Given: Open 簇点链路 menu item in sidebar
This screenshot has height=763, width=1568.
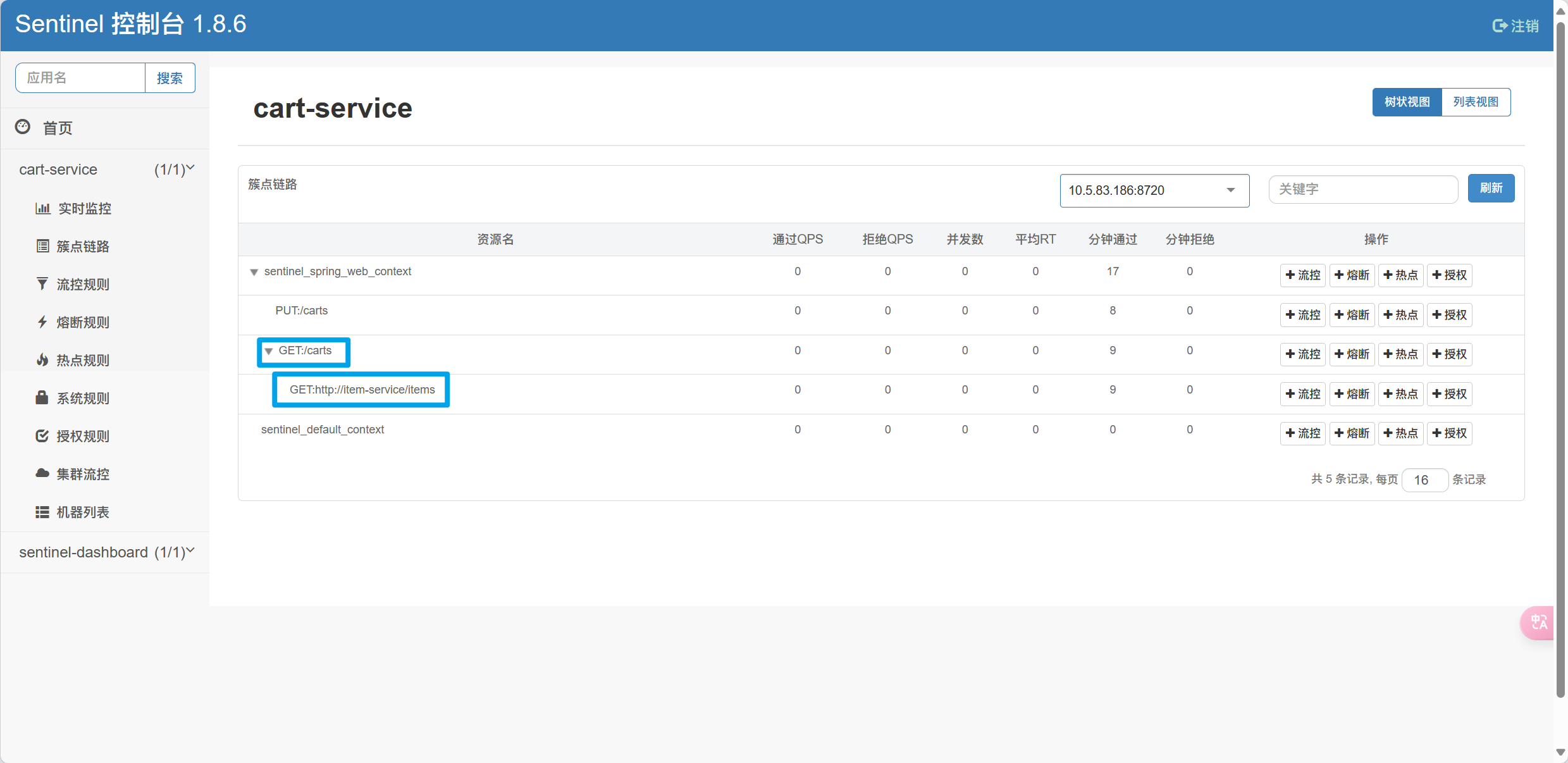Looking at the screenshot, I should [x=83, y=246].
